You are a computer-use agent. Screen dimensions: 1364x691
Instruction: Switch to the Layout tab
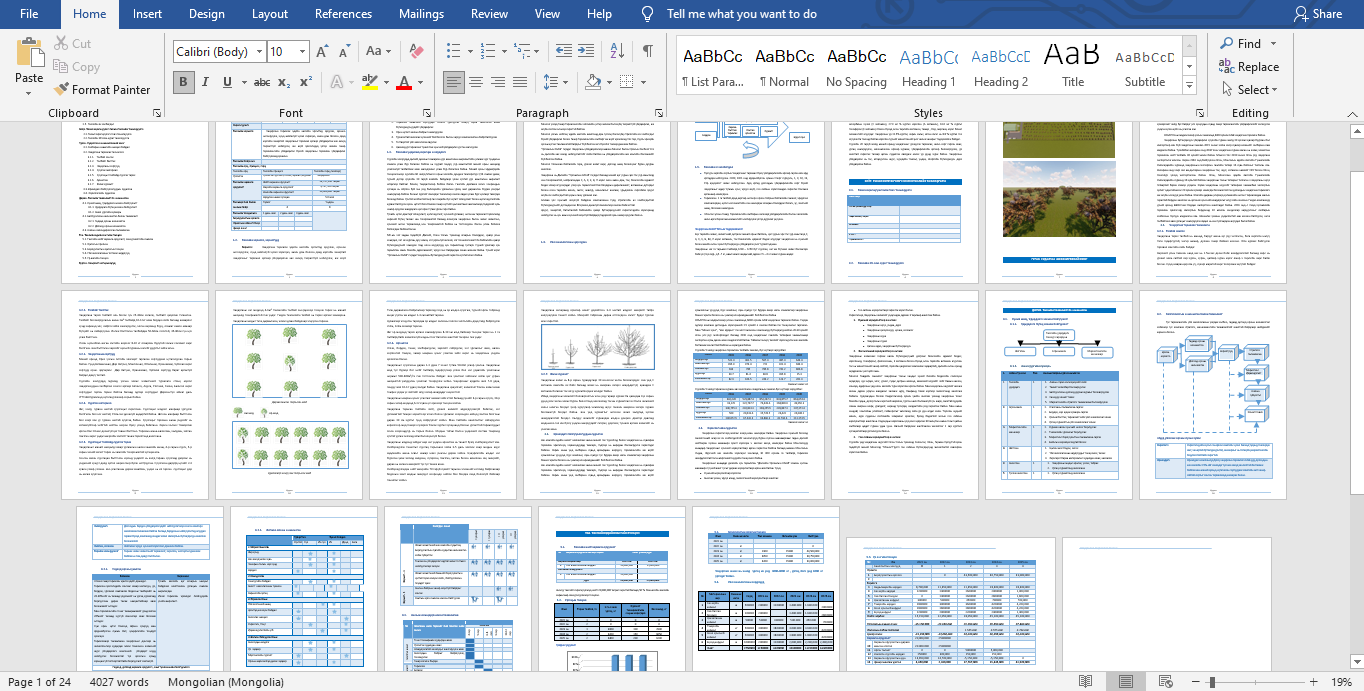(x=270, y=14)
